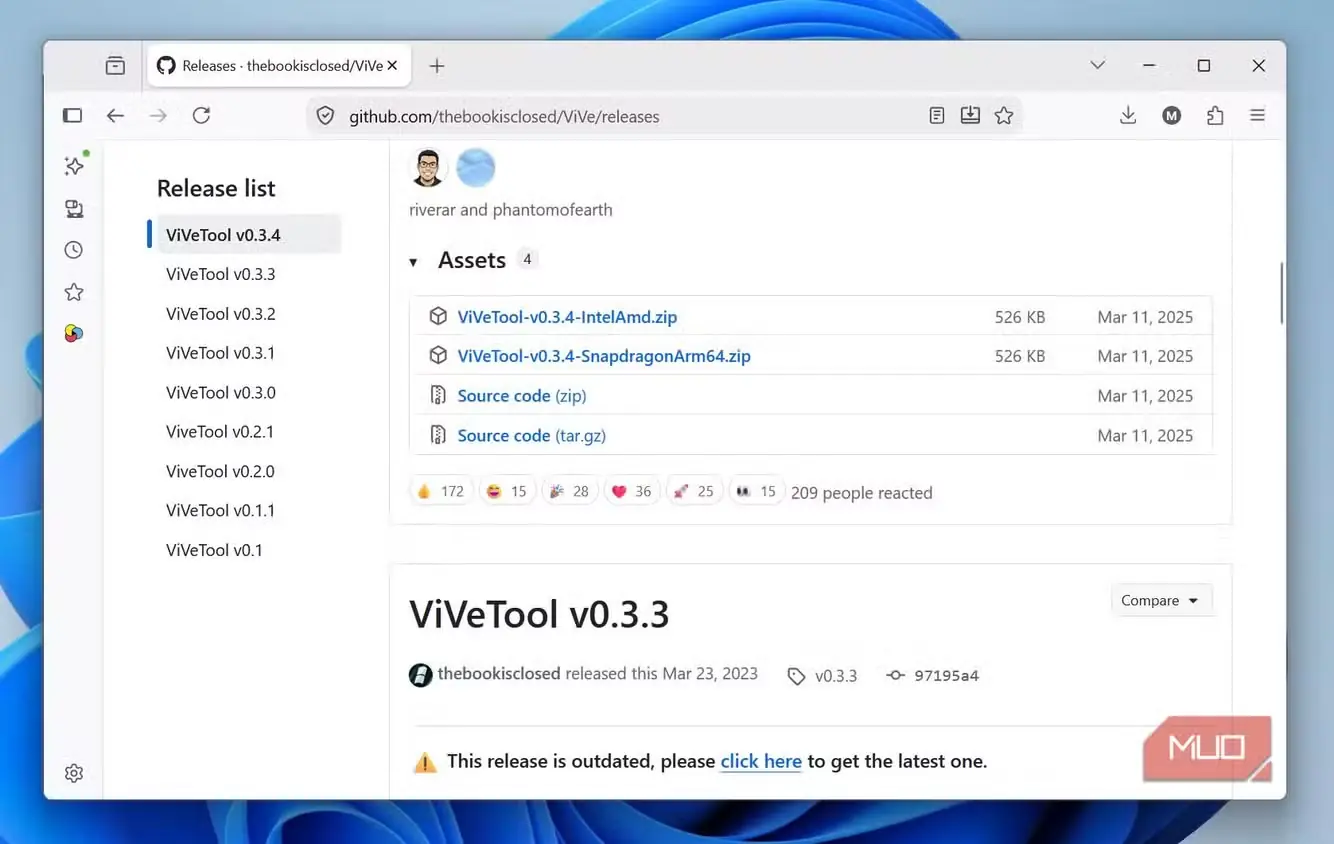Open the AI sparkle sidebar icon
The width and height of the screenshot is (1334, 844).
pos(74,165)
